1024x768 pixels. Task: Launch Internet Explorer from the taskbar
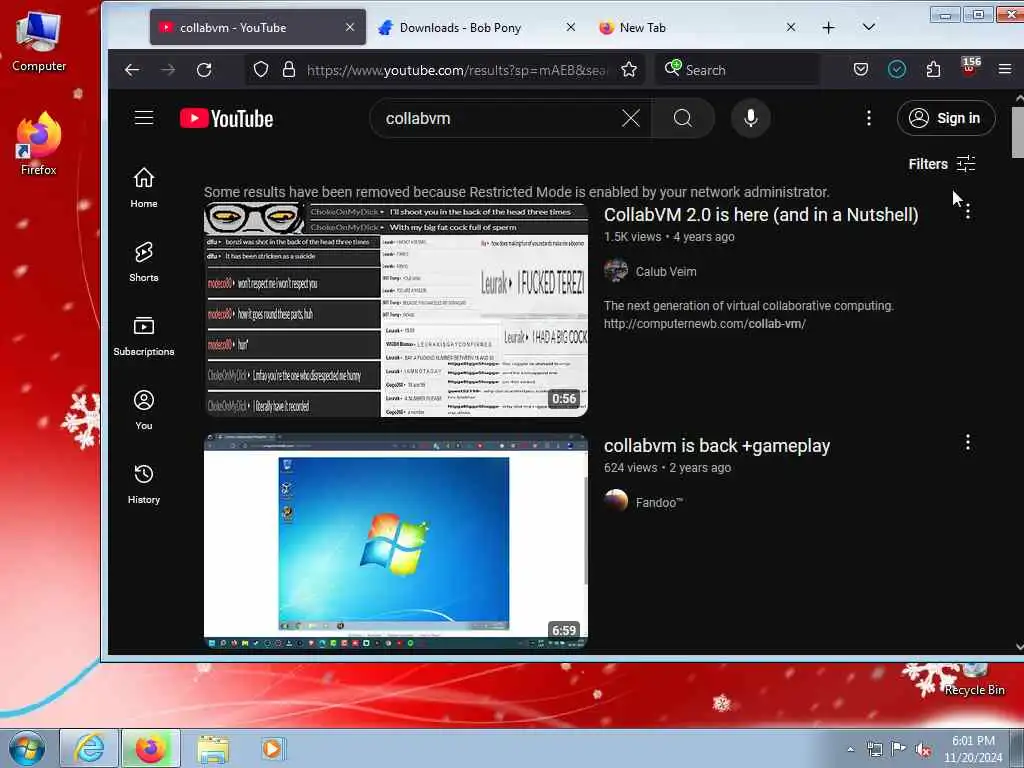[89, 748]
